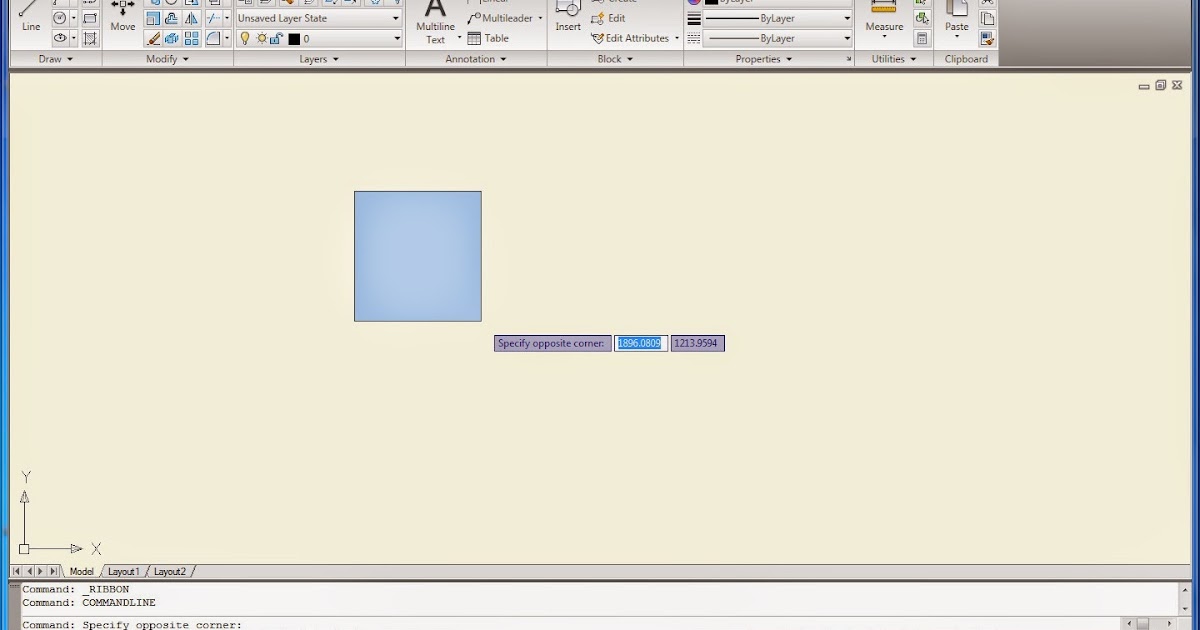Expand the Trim tool flyout arrow
Image resolution: width=1200 pixels, height=630 pixels.
pyautogui.click(x=227, y=18)
